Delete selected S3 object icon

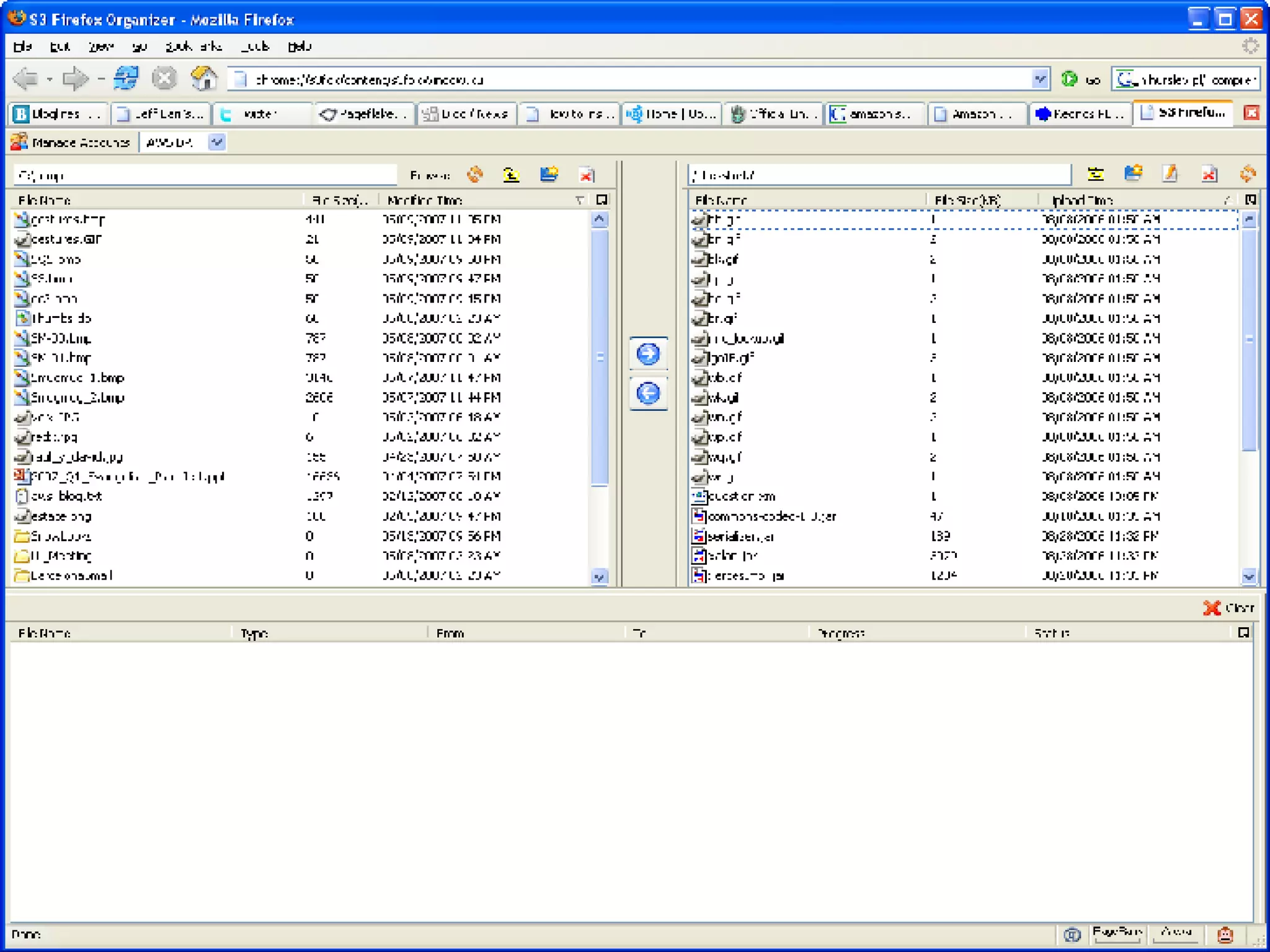pyautogui.click(x=1209, y=174)
